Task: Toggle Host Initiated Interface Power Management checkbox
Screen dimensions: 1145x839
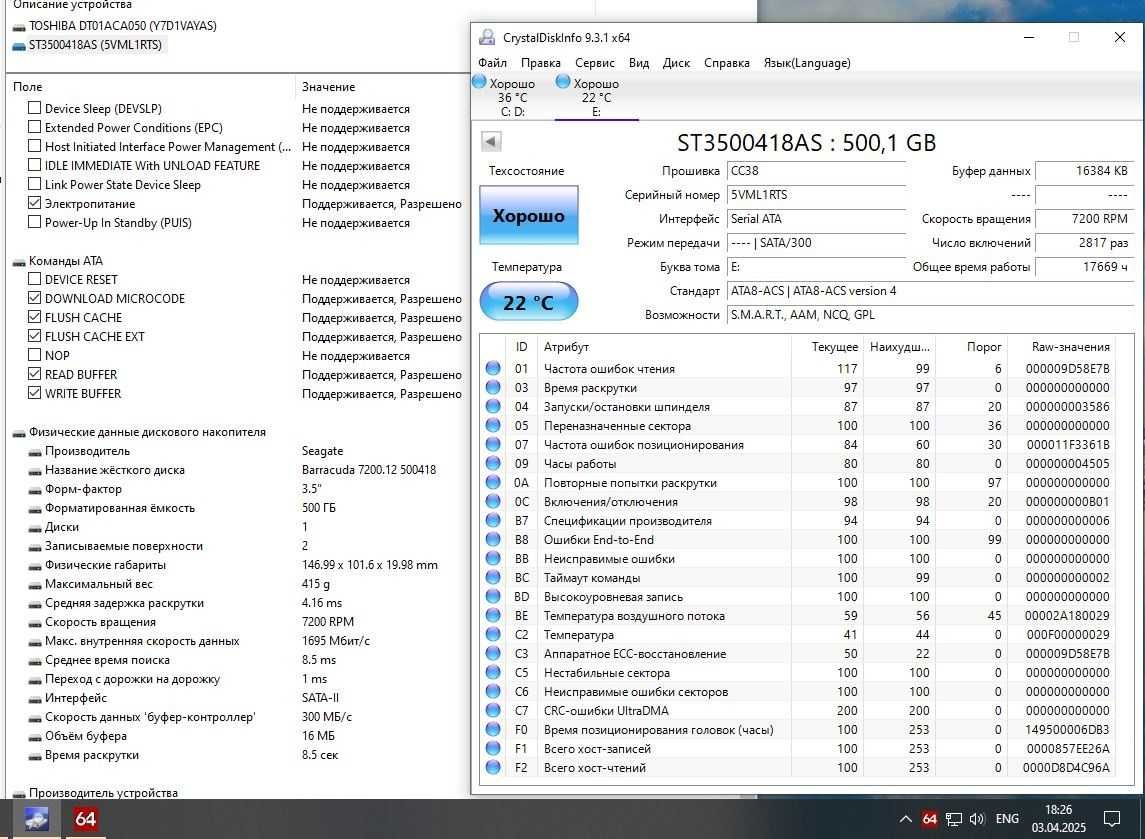Action: coord(34,145)
